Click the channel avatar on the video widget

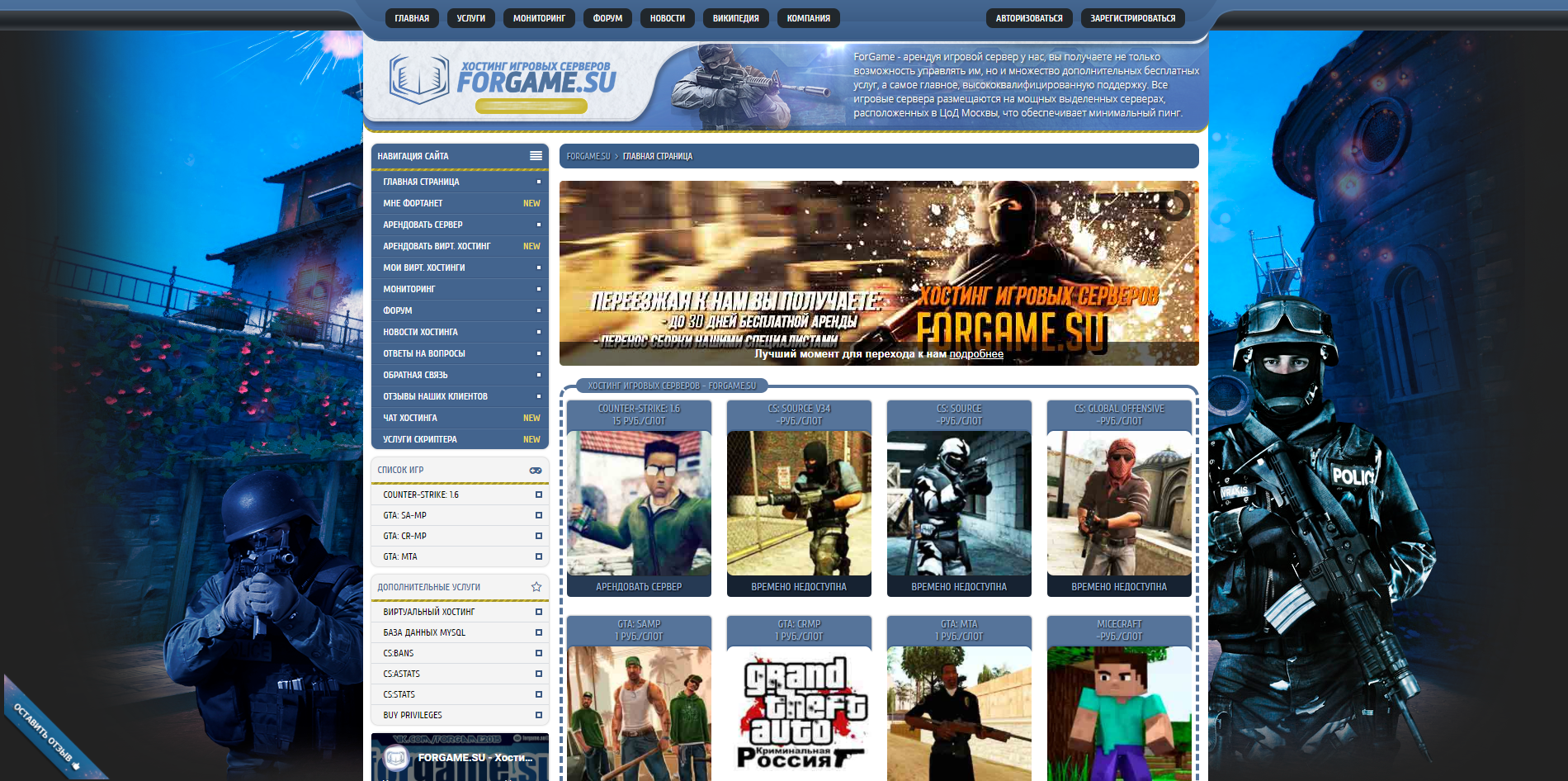pos(397,757)
